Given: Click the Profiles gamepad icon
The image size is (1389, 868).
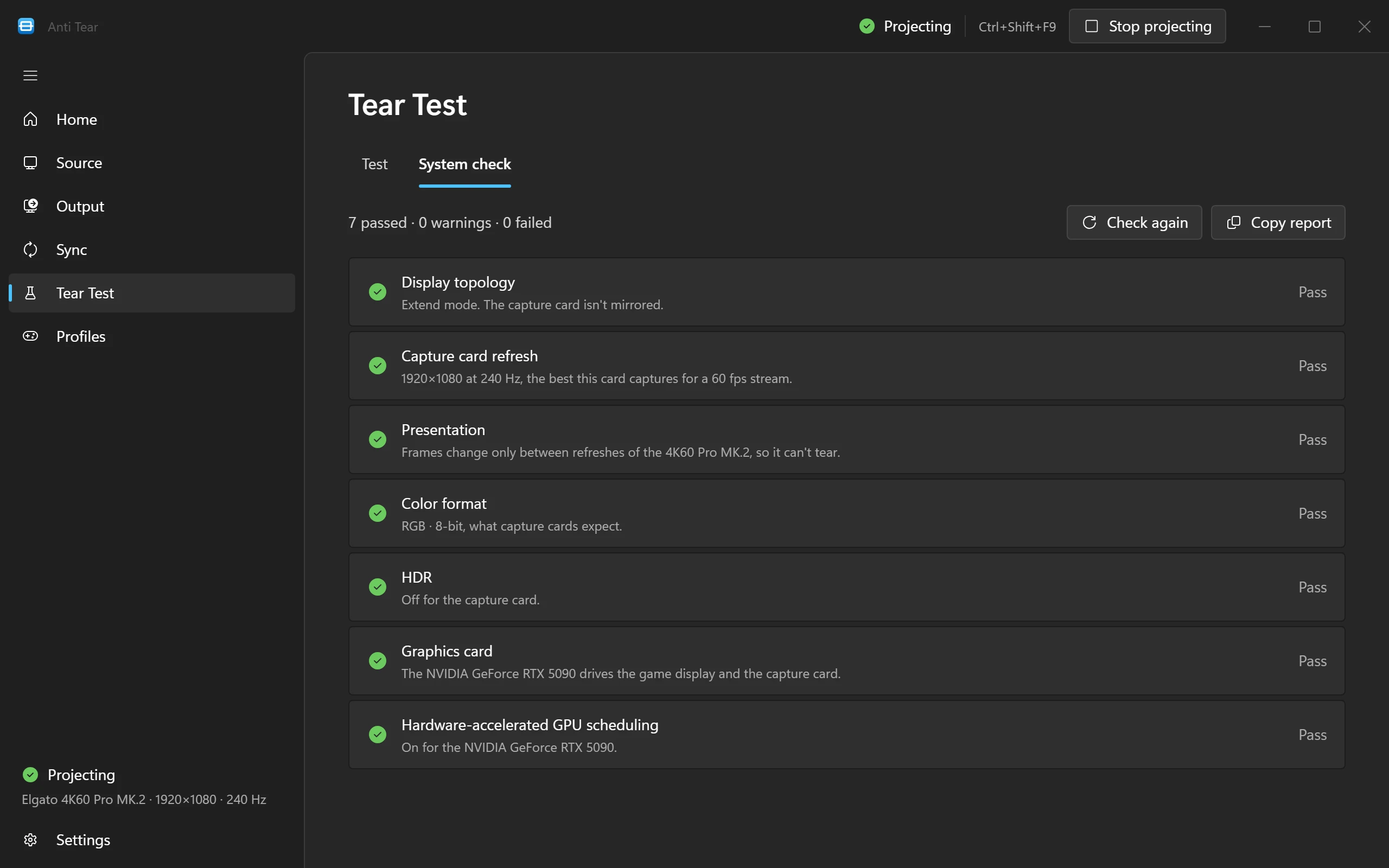Looking at the screenshot, I should (30, 336).
